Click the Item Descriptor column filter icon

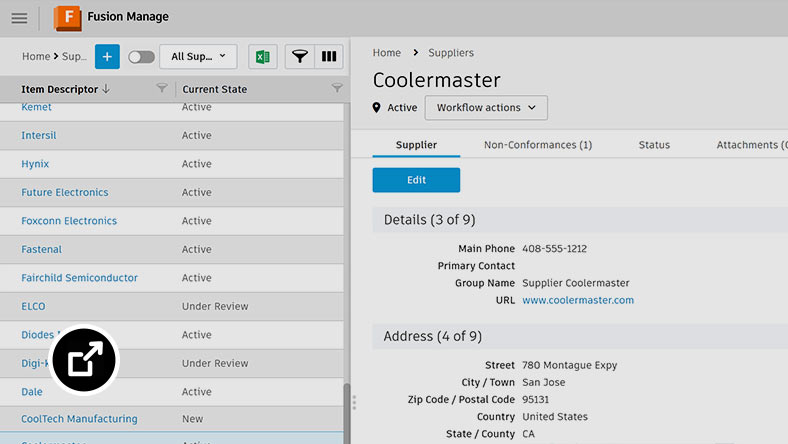click(x=162, y=89)
